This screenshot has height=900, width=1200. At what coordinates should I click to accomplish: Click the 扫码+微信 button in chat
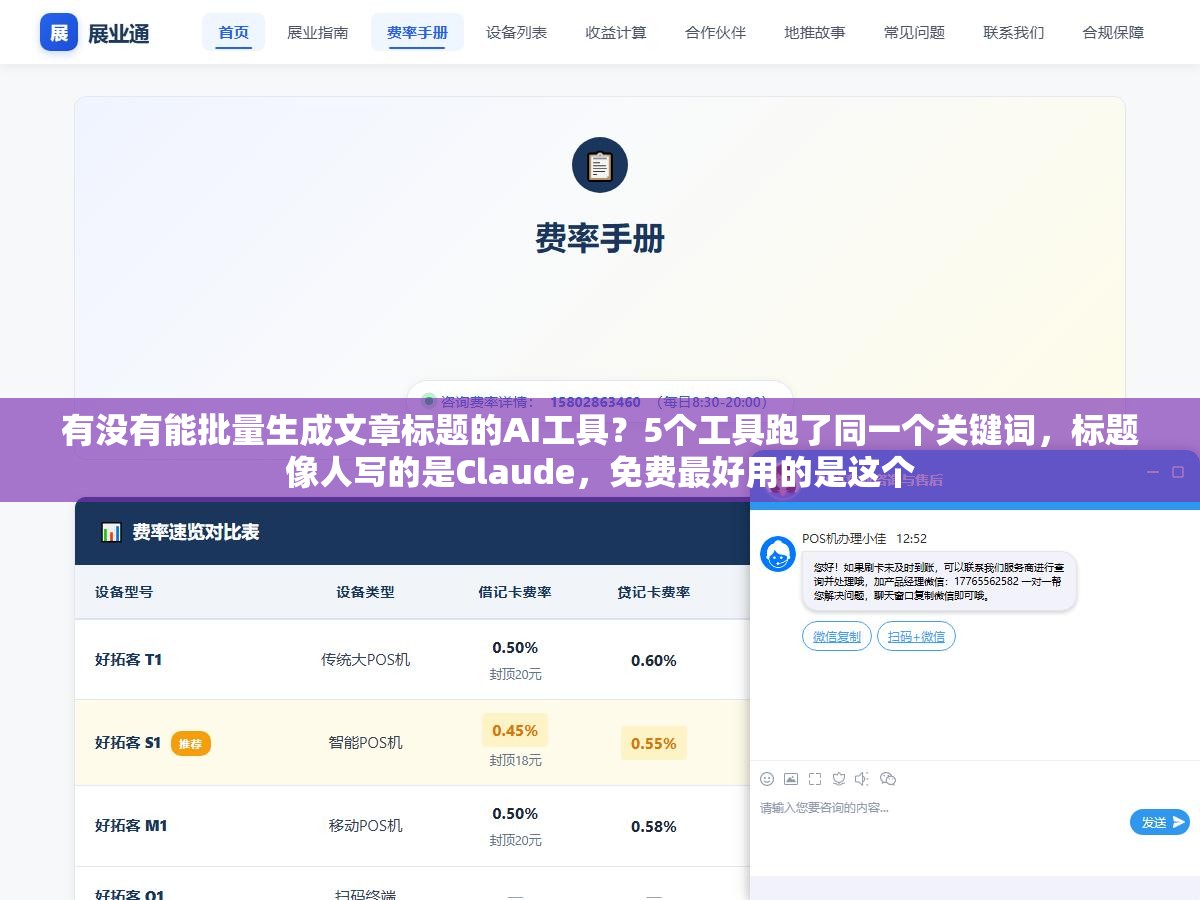(916, 636)
